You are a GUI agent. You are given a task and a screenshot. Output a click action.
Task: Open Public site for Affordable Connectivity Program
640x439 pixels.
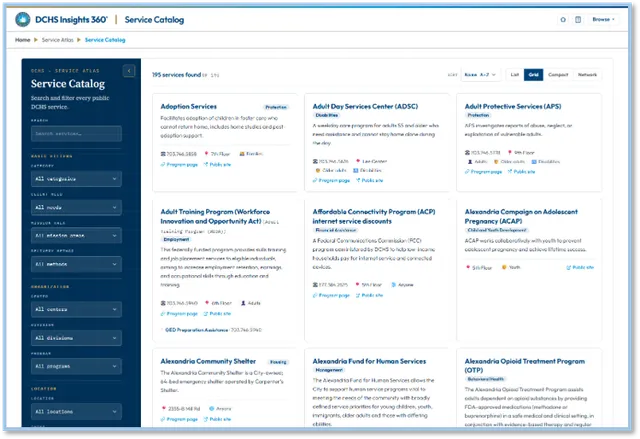tap(369, 295)
